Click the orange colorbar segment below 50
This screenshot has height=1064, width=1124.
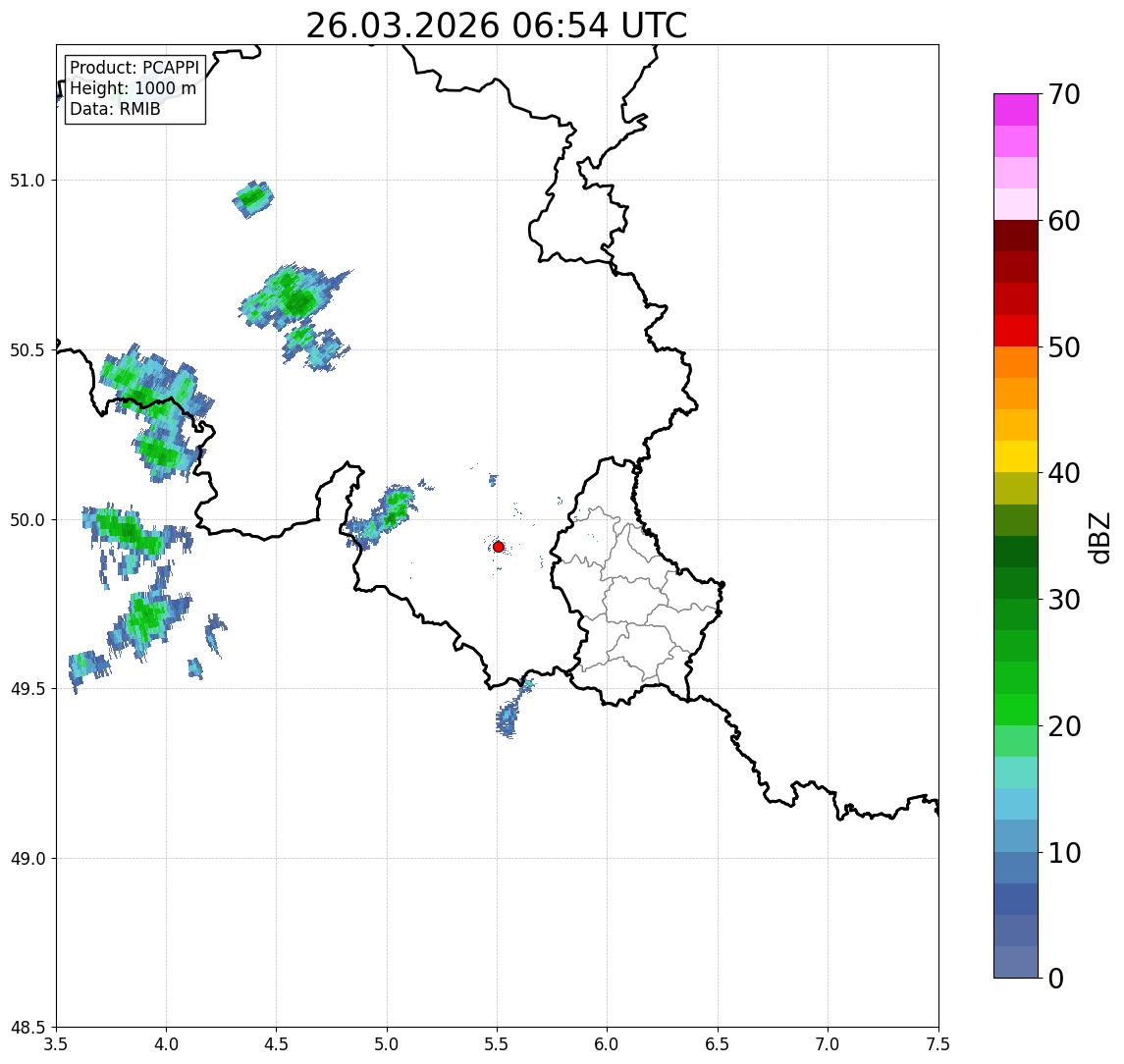(x=1016, y=362)
